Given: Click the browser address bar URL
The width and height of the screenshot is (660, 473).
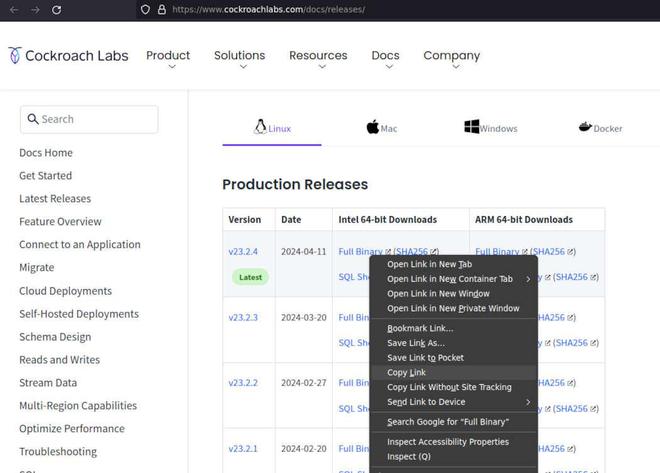Looking at the screenshot, I should (x=268, y=9).
